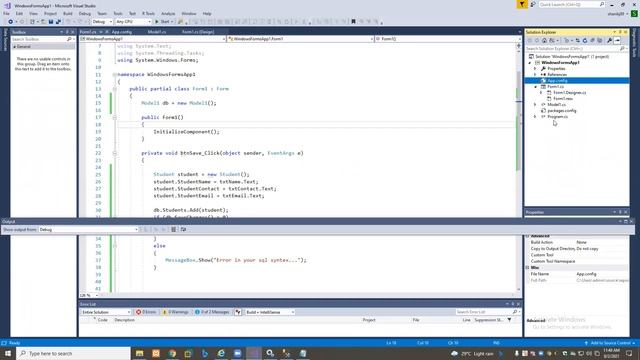The image size is (640, 360).
Task: Expand the Properties node in Solution Explorer
Action: [535, 69]
